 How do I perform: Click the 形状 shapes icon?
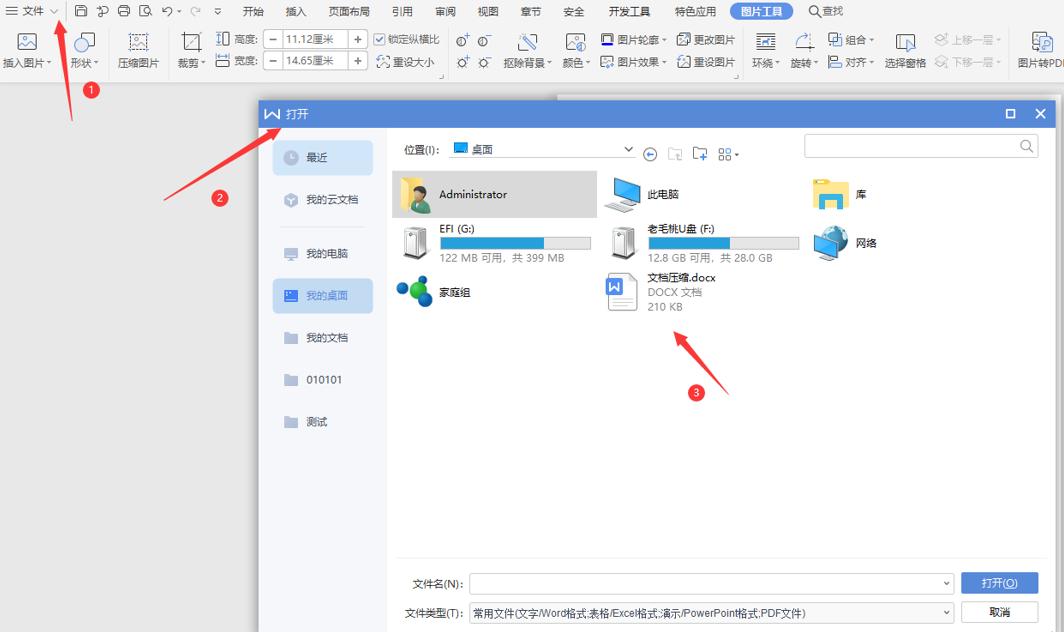pos(84,42)
